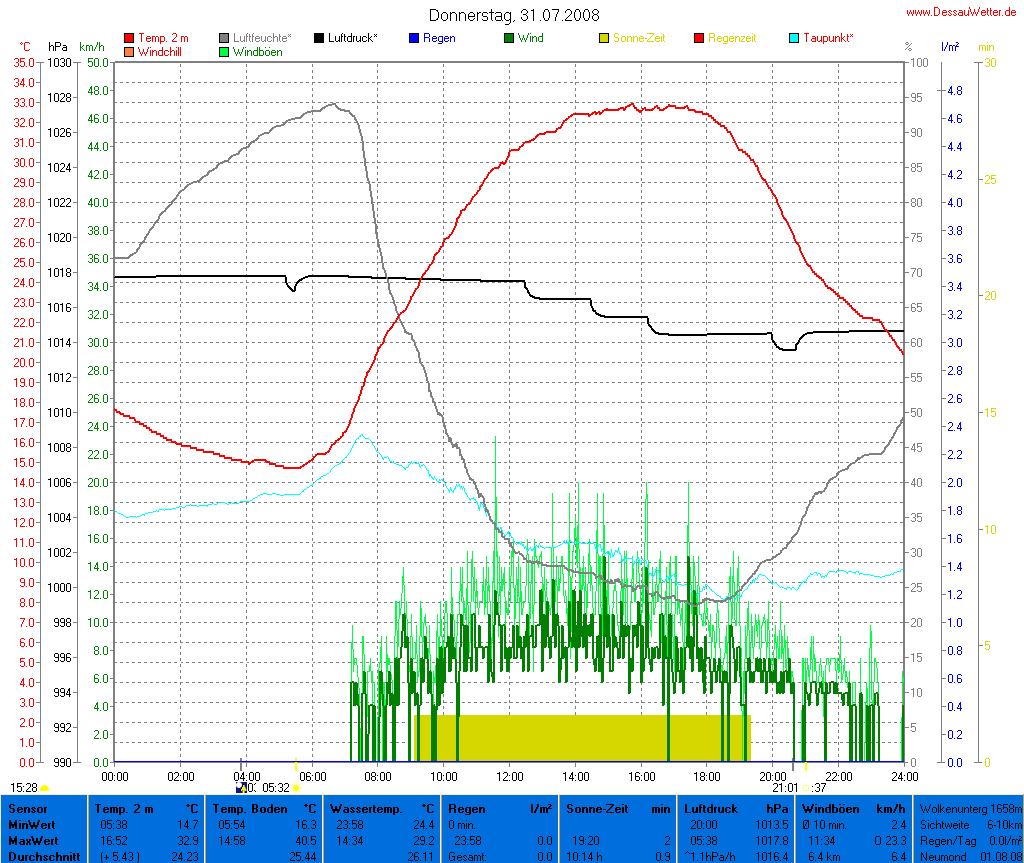Click the Wolkenunterg. value in info panel

[x=968, y=807]
